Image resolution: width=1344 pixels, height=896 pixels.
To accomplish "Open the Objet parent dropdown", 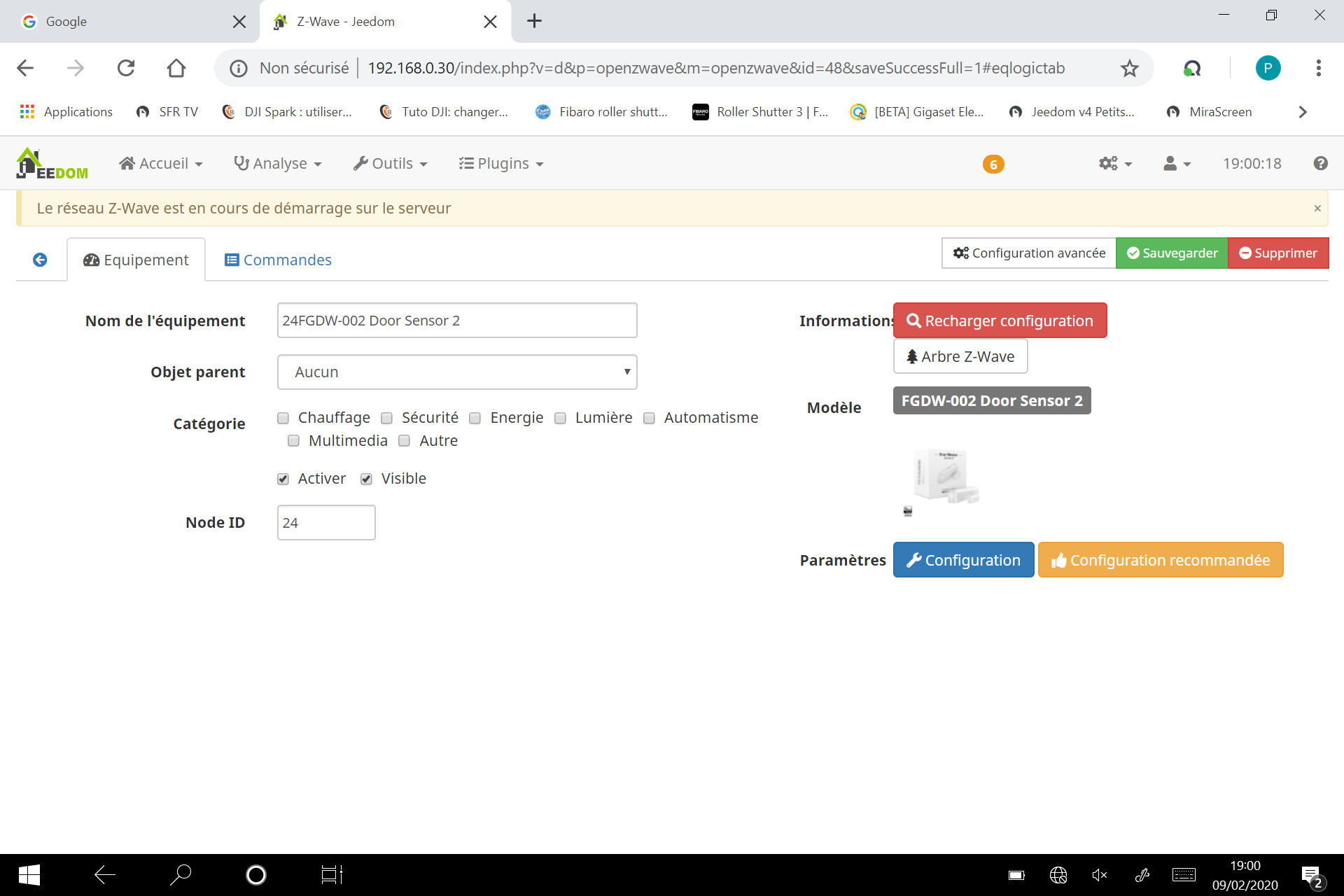I will (456, 372).
